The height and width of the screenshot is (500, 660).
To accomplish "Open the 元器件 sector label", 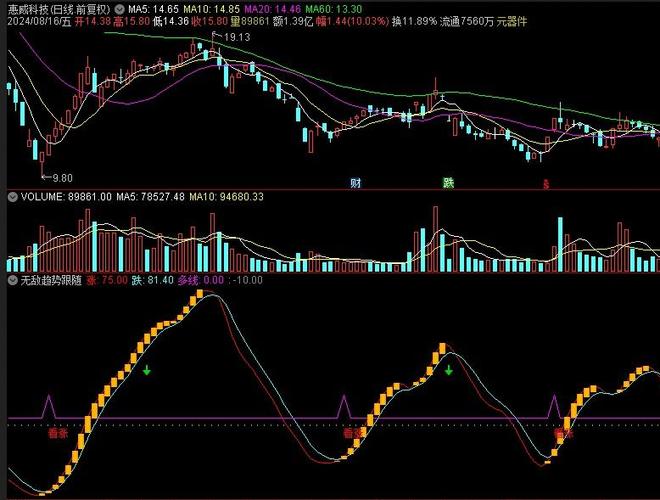I will click(x=511, y=21).
